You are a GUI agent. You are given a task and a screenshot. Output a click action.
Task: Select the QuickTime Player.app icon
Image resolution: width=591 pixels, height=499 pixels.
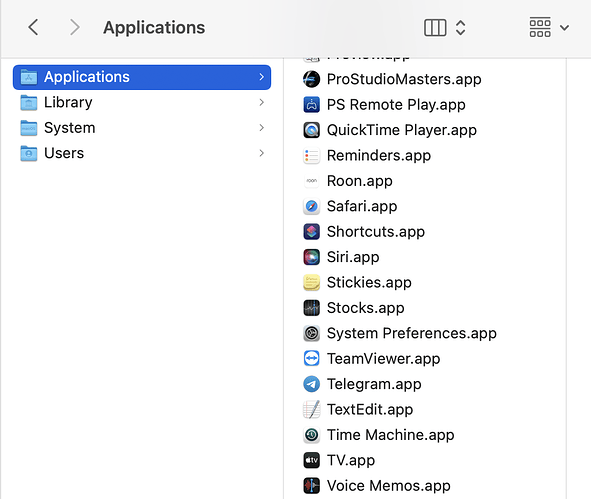click(311, 130)
